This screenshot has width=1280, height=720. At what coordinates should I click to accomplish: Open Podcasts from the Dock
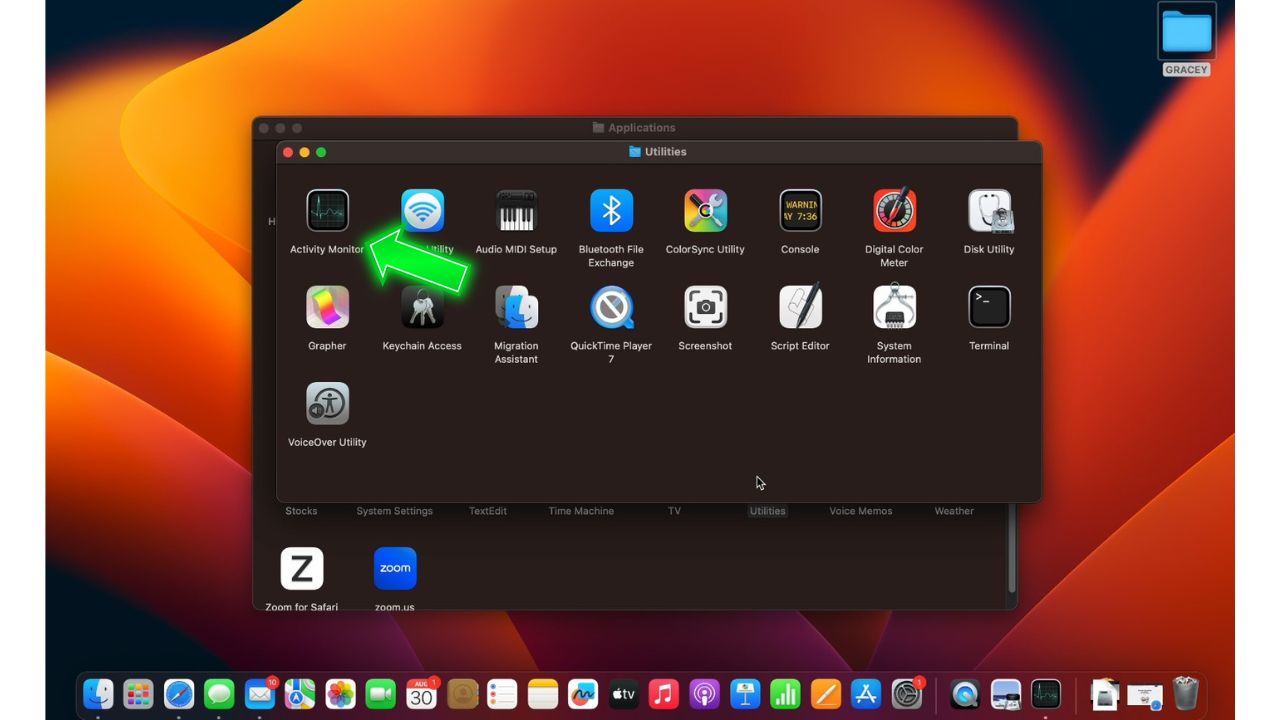click(704, 693)
